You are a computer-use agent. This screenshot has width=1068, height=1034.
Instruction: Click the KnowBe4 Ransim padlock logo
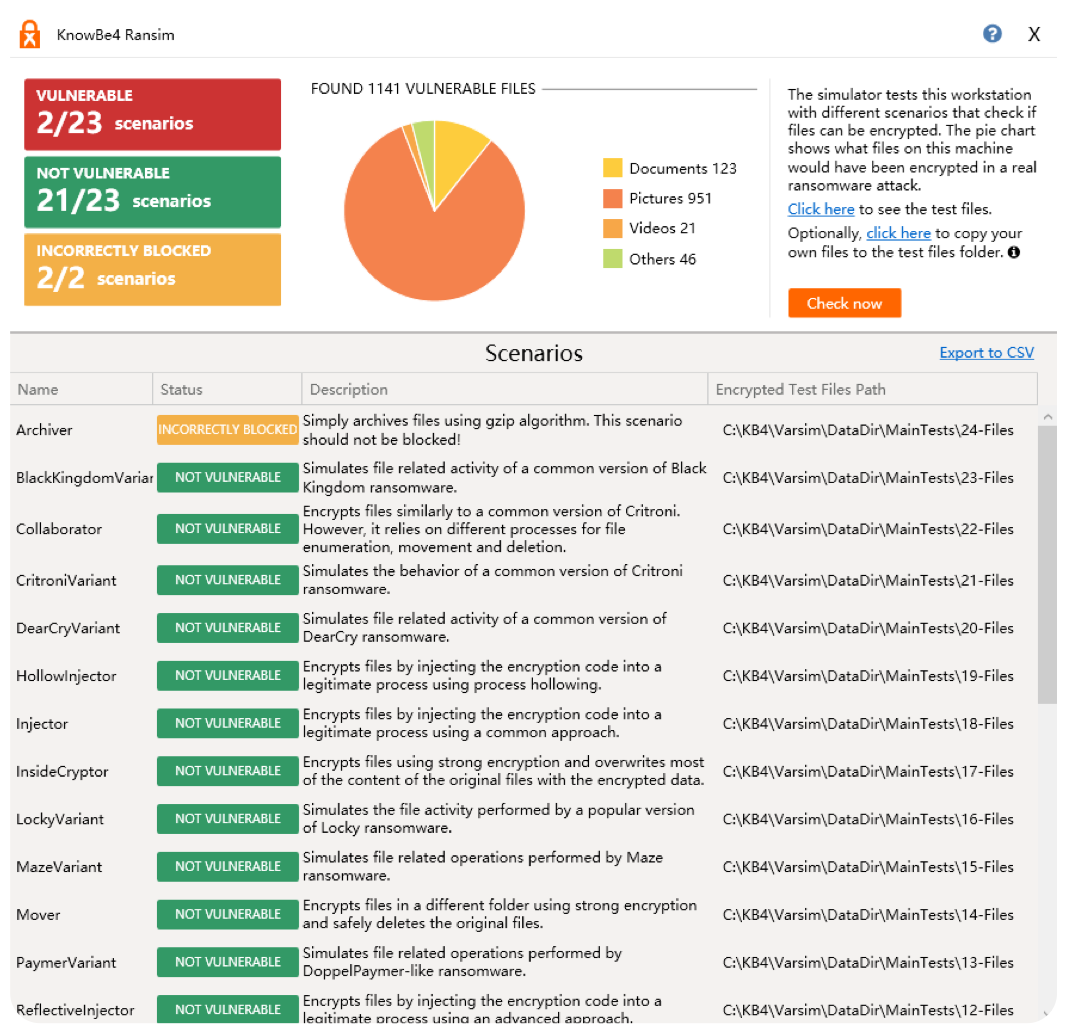coord(29,34)
